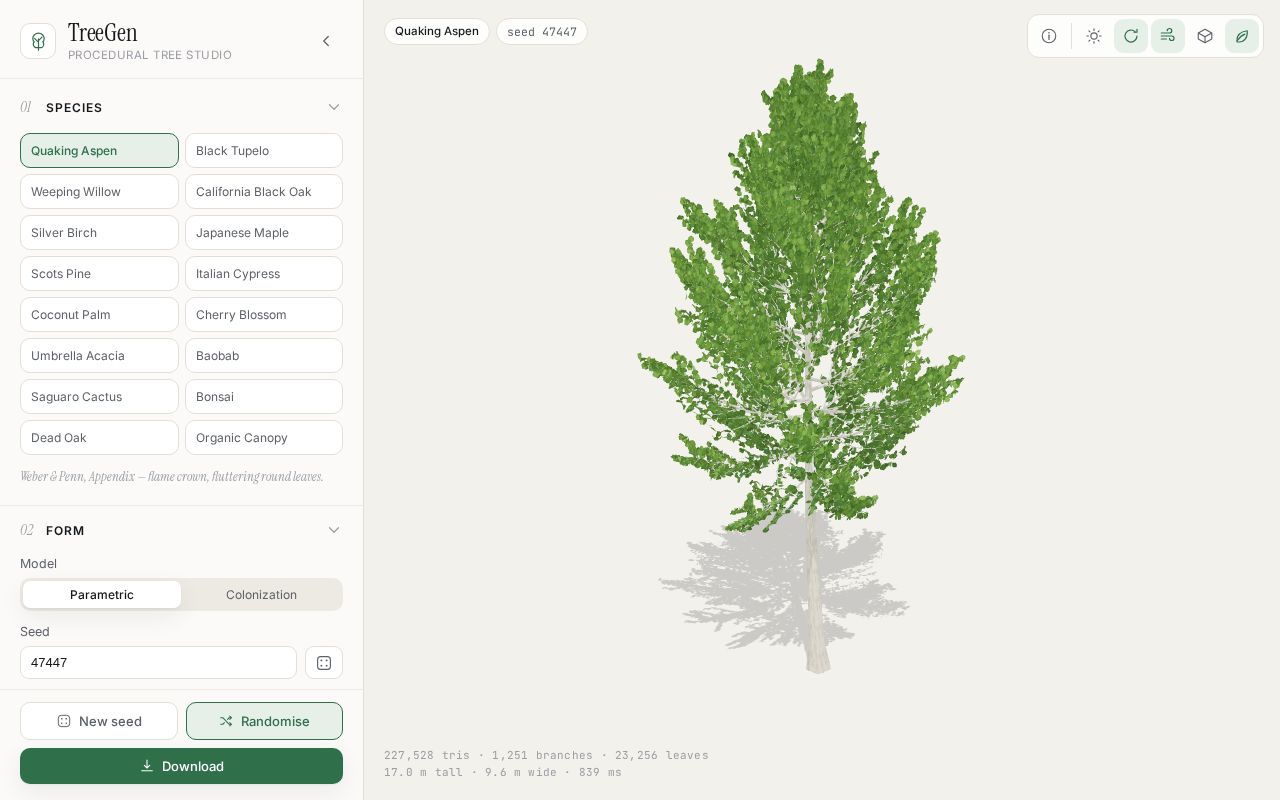Screen dimensions: 1280x800
Task: Select the Dead Oak preset
Action: click(x=99, y=438)
